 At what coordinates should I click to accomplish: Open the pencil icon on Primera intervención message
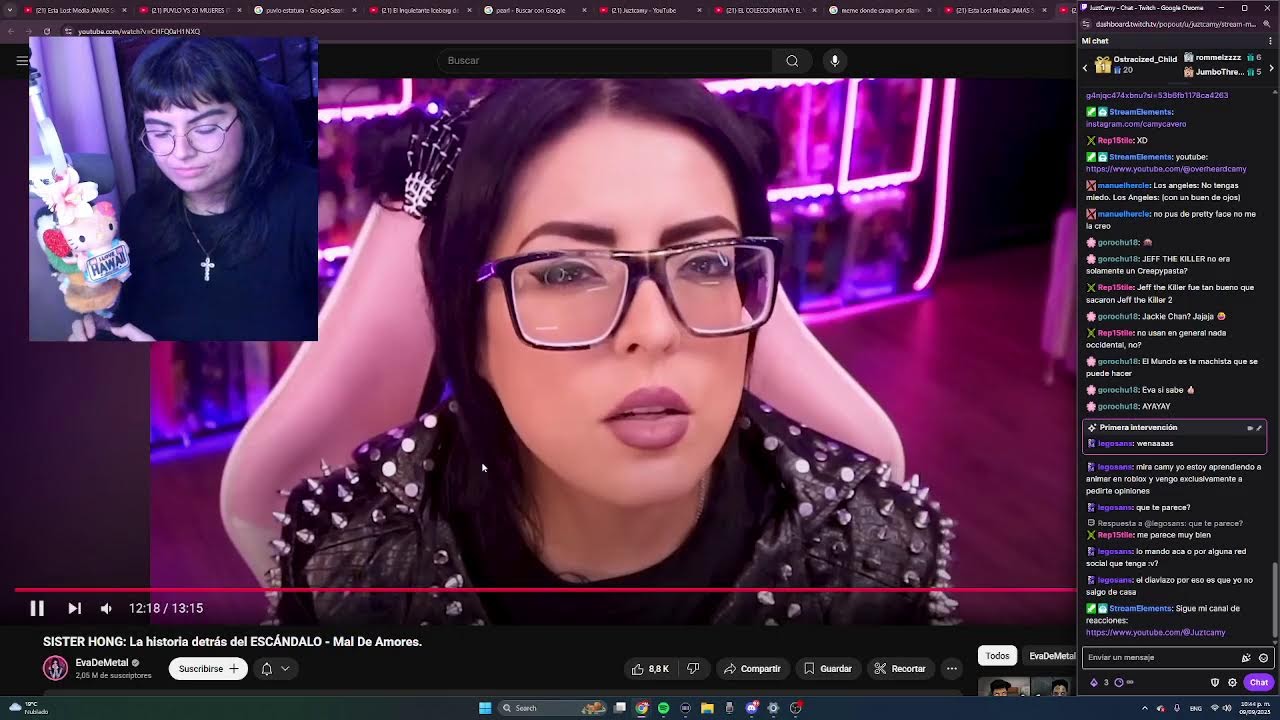(x=1259, y=428)
